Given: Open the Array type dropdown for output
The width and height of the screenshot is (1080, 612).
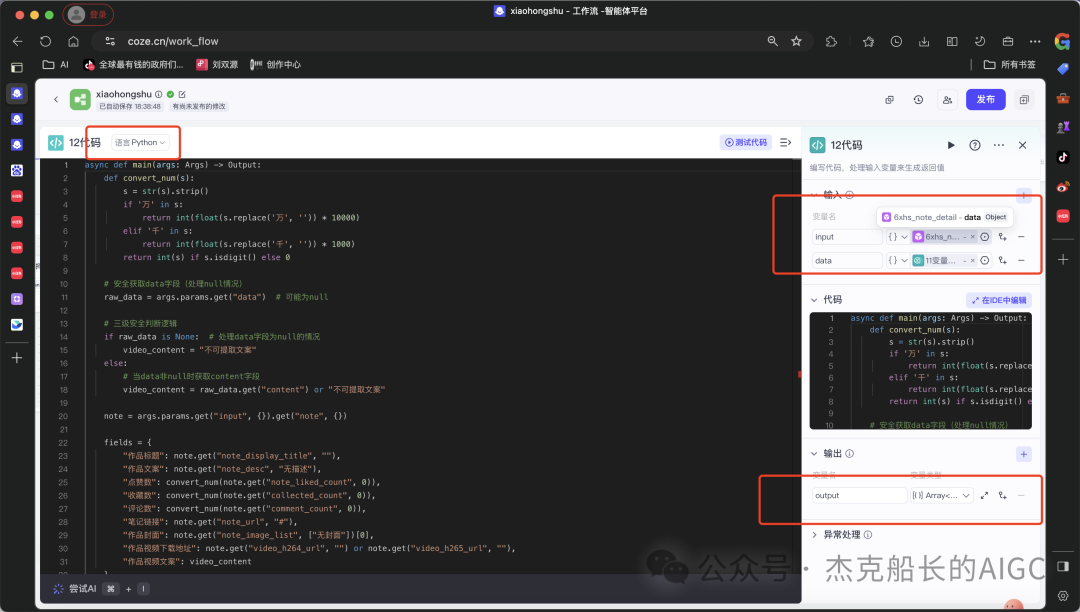Looking at the screenshot, I should 941,496.
